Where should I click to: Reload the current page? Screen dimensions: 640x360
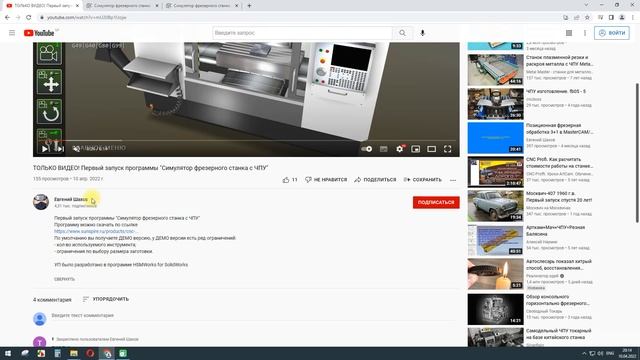coord(29,18)
